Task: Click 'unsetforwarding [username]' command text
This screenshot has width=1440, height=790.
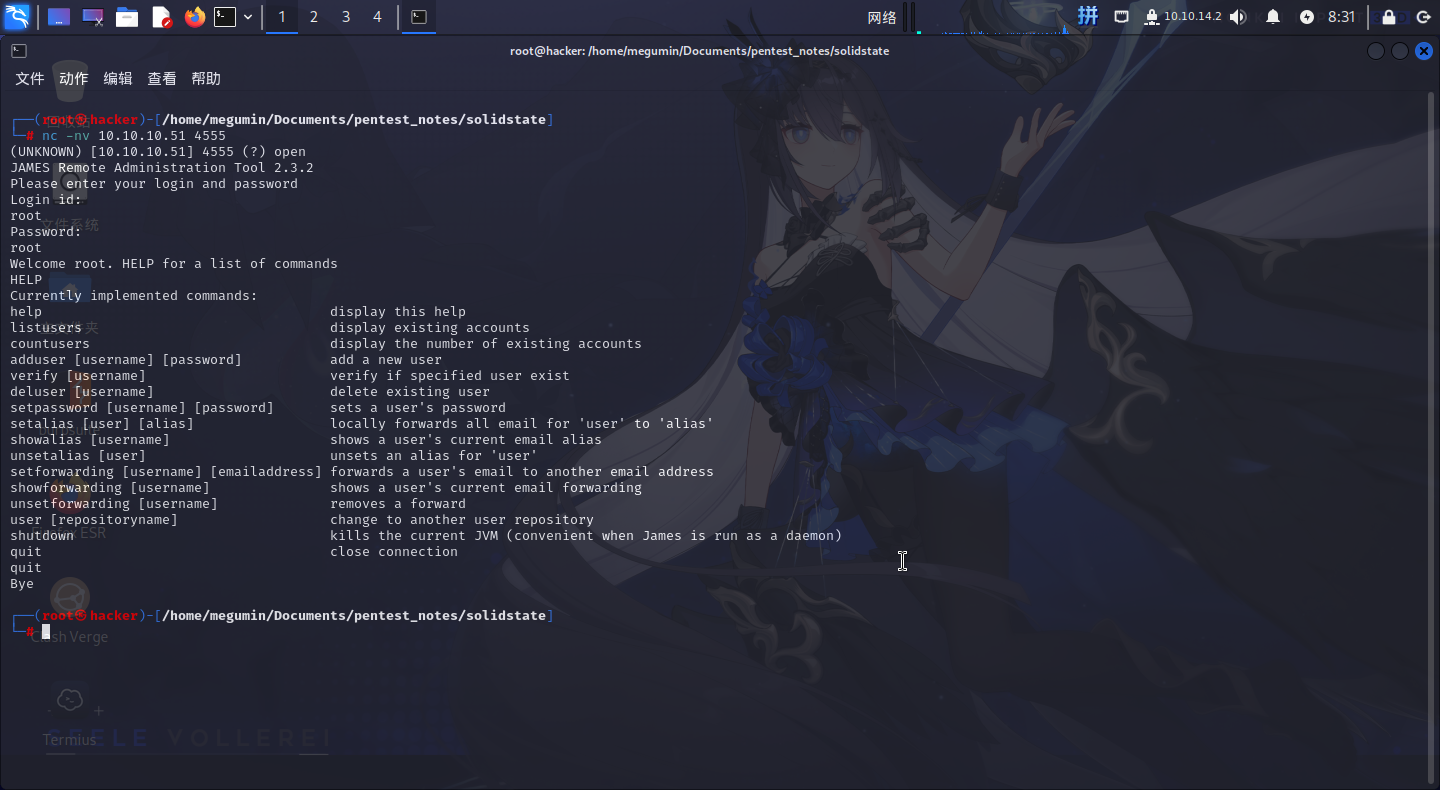Action: point(114,504)
